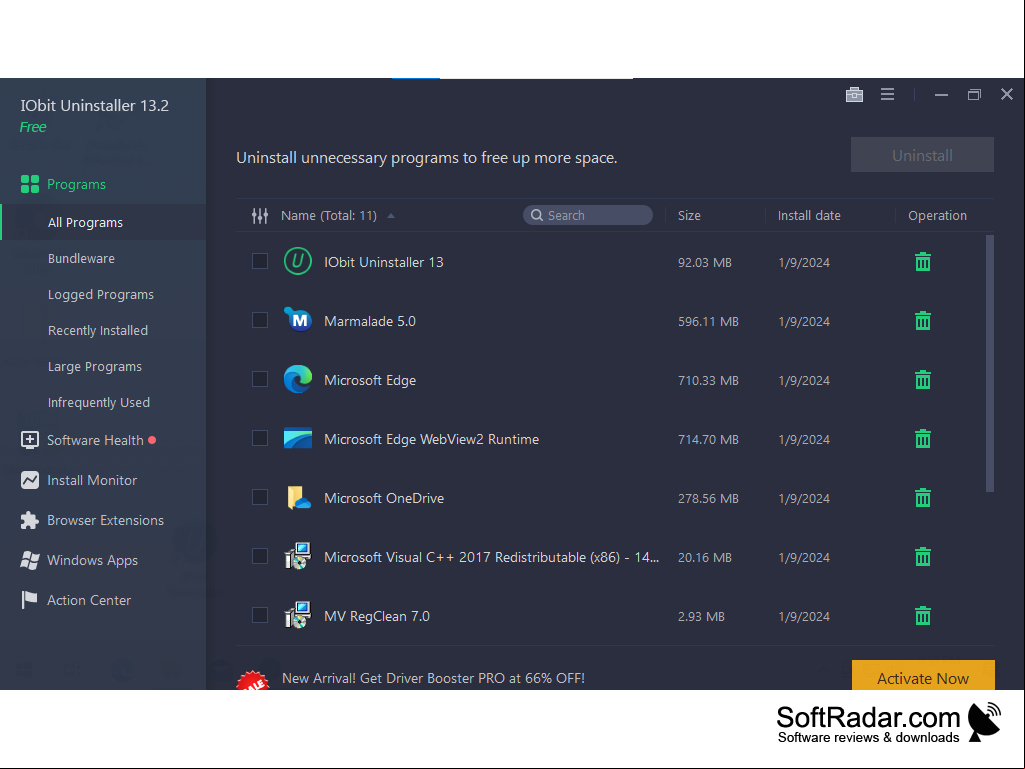Click trash icon for Marmalade 5.0
1025x769 pixels.
tap(922, 321)
